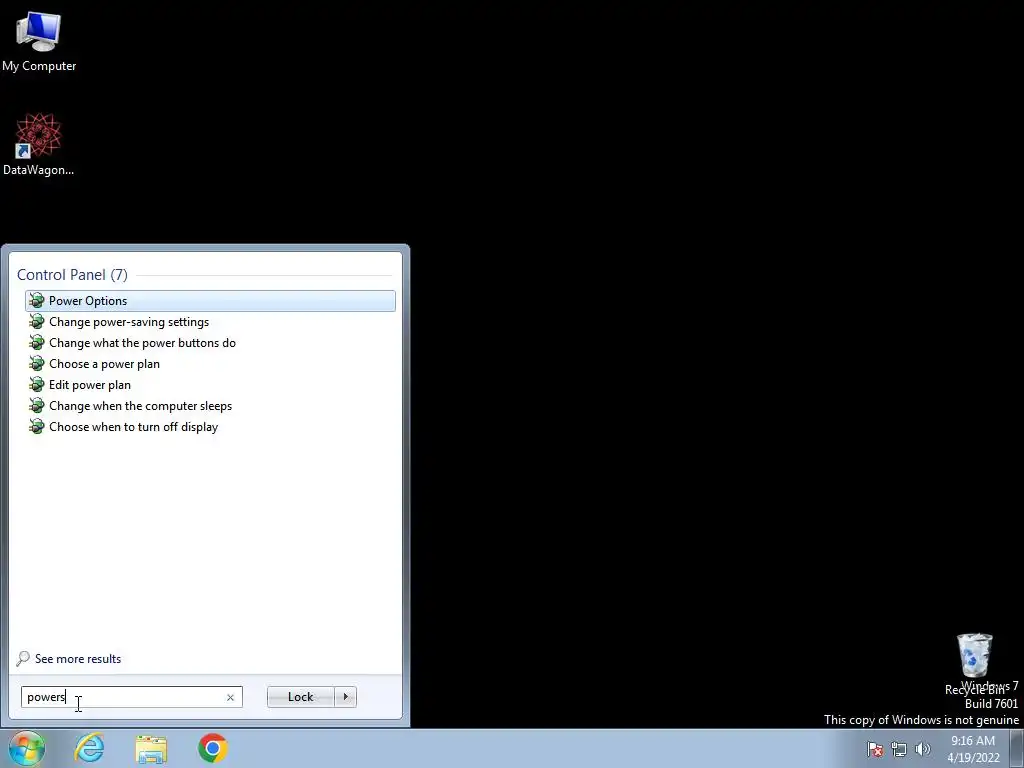Screen dimensions: 1024x768
Task: Expand shutdown options arrow beside Lock
Action: (x=345, y=697)
